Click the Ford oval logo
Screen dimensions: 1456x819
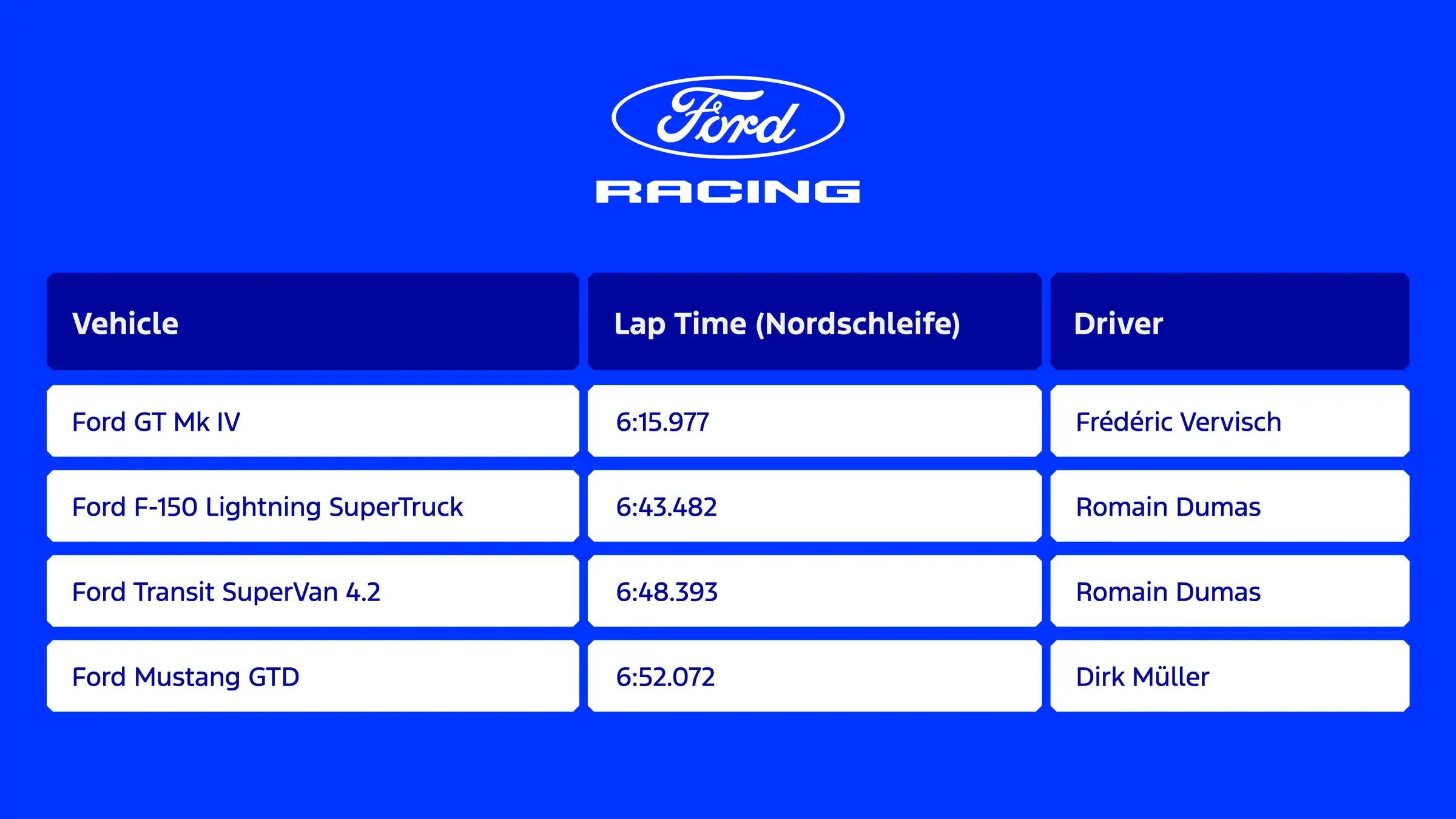[x=727, y=117]
